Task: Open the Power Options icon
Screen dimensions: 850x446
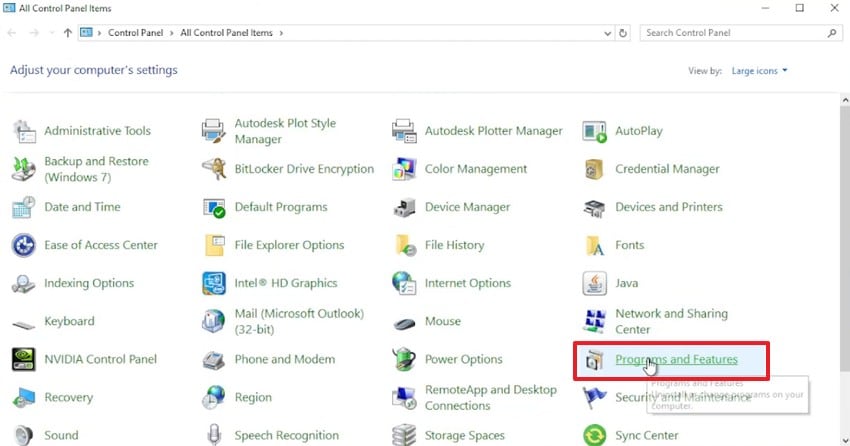Action: [x=404, y=359]
